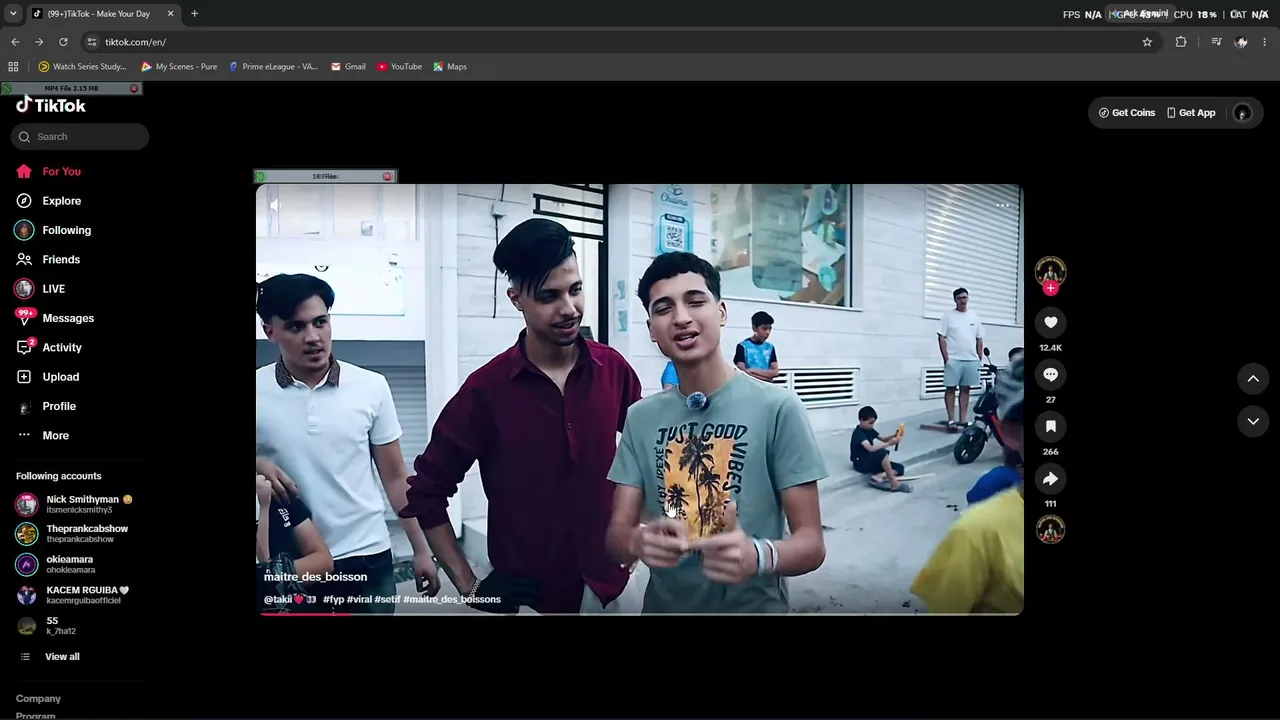Open the @takii mention in the caption
1280x720 pixels.
point(289,599)
